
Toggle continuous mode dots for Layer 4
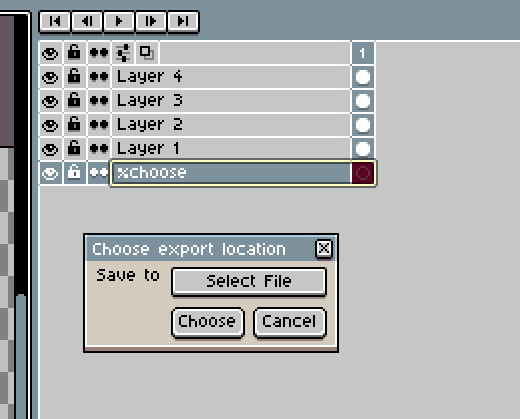[x=99, y=77]
